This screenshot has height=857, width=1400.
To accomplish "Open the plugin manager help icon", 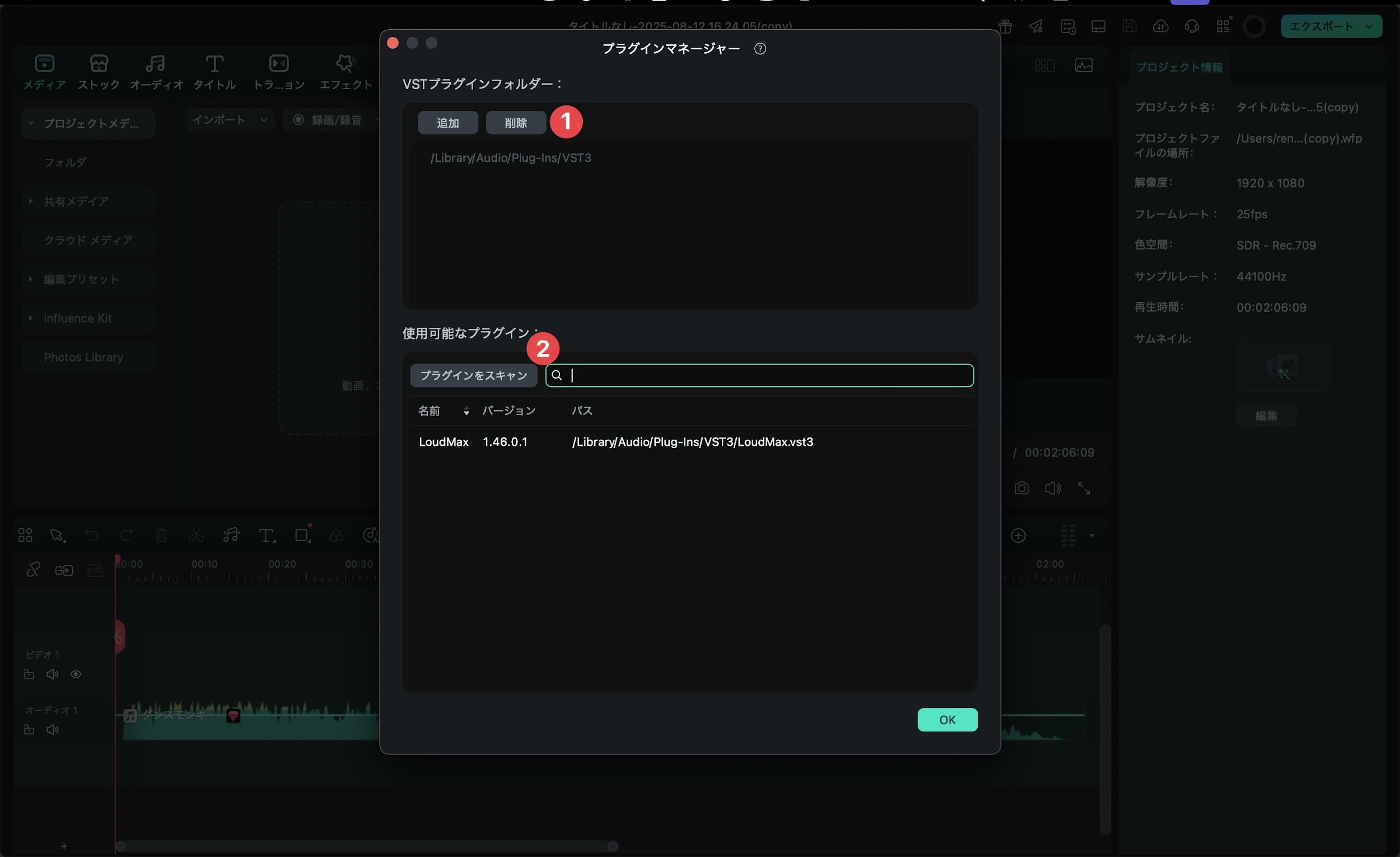I will click(761, 48).
